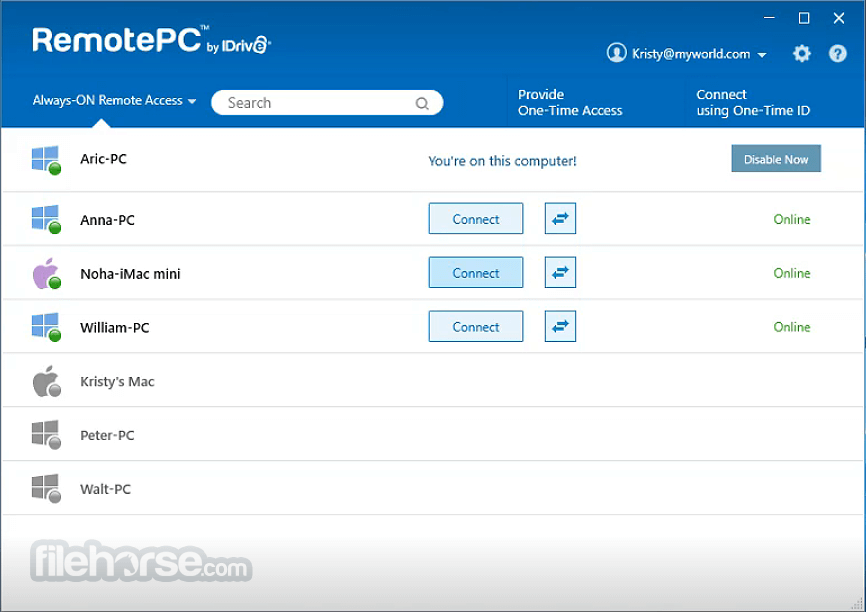Open file transfer for Noha-iMac mini
This screenshot has width=866, height=612.
[560, 272]
